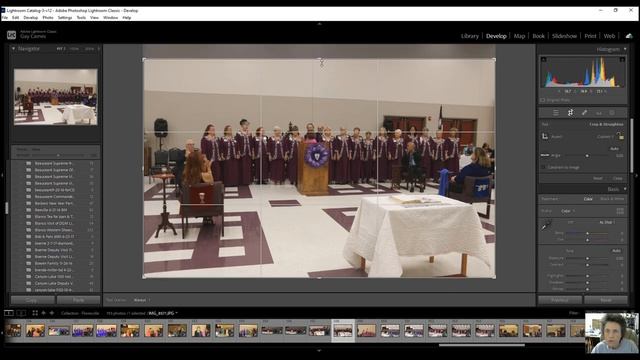
Task: Adjust the Contrast slider handle
Action: pyautogui.click(x=587, y=265)
